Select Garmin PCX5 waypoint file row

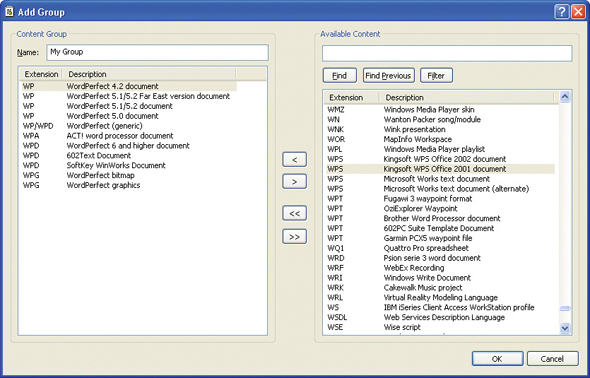click(x=440, y=238)
